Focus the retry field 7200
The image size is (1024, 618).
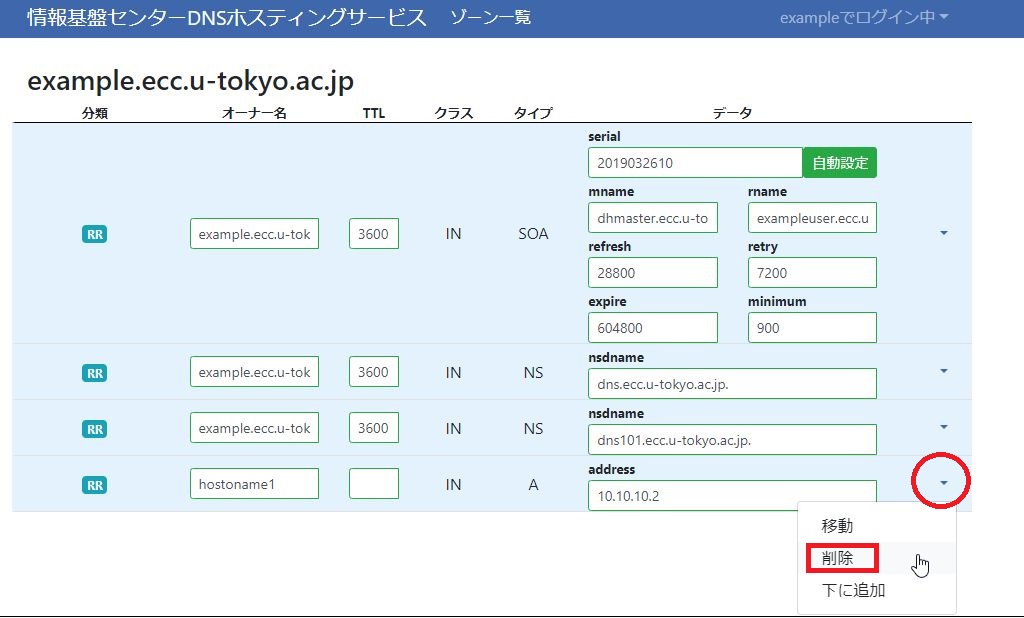pyautogui.click(x=812, y=272)
